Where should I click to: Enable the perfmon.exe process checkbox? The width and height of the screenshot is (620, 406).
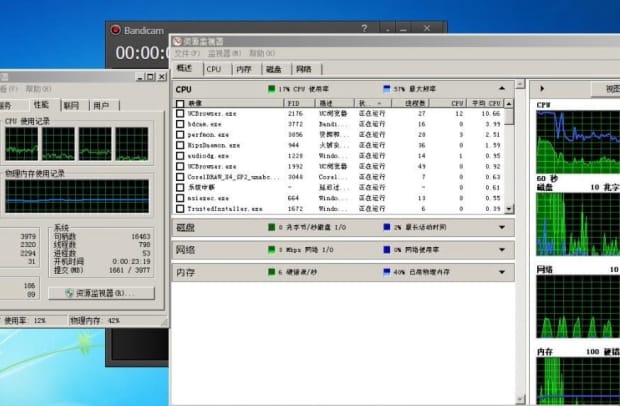click(x=180, y=134)
